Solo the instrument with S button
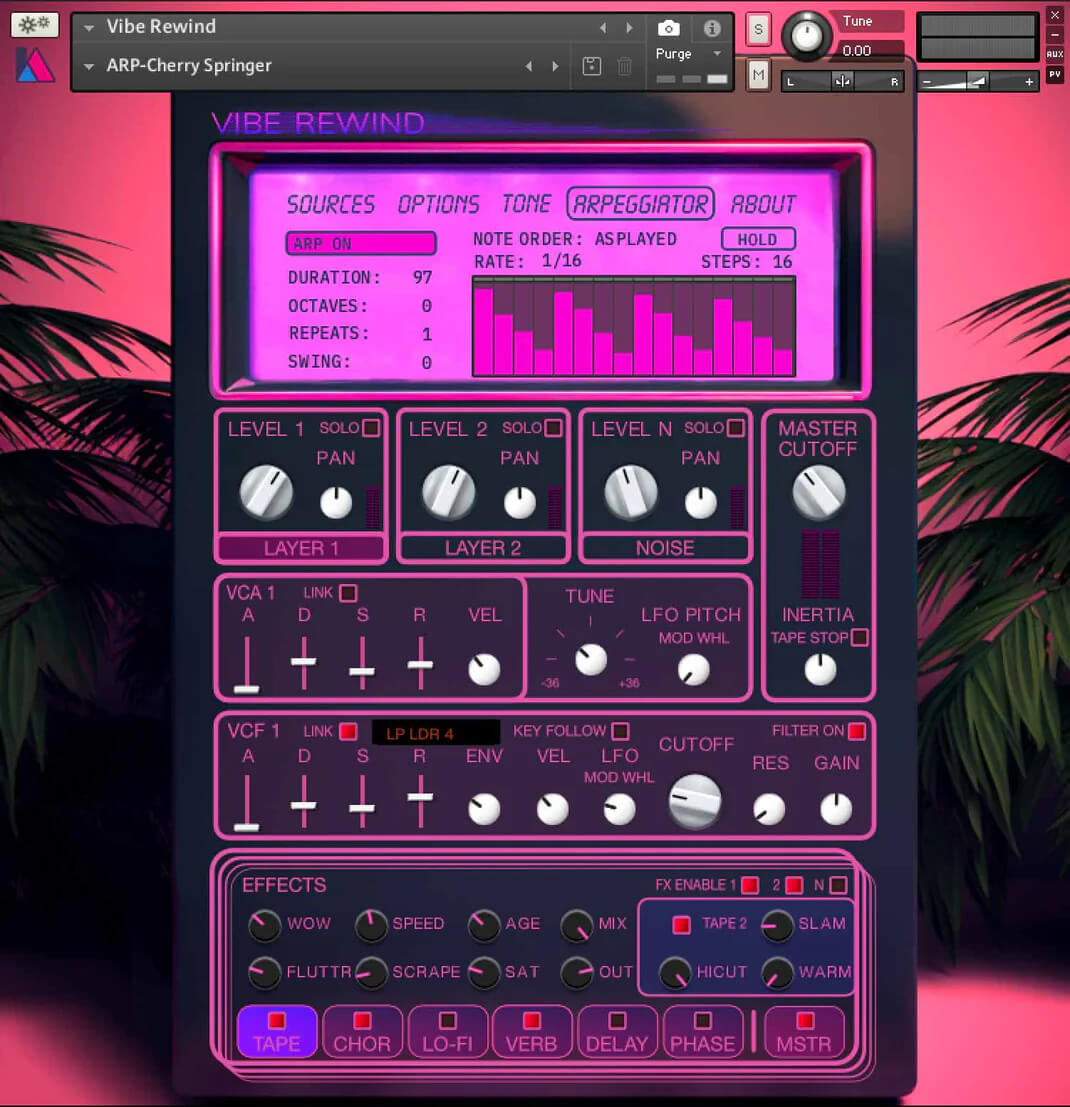 [x=757, y=30]
